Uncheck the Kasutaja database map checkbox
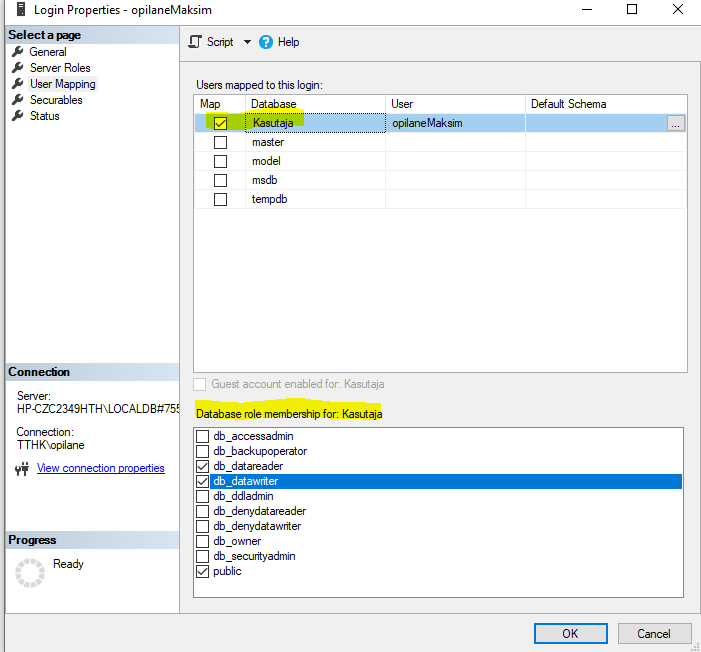The height and width of the screenshot is (652, 701). 220,123
